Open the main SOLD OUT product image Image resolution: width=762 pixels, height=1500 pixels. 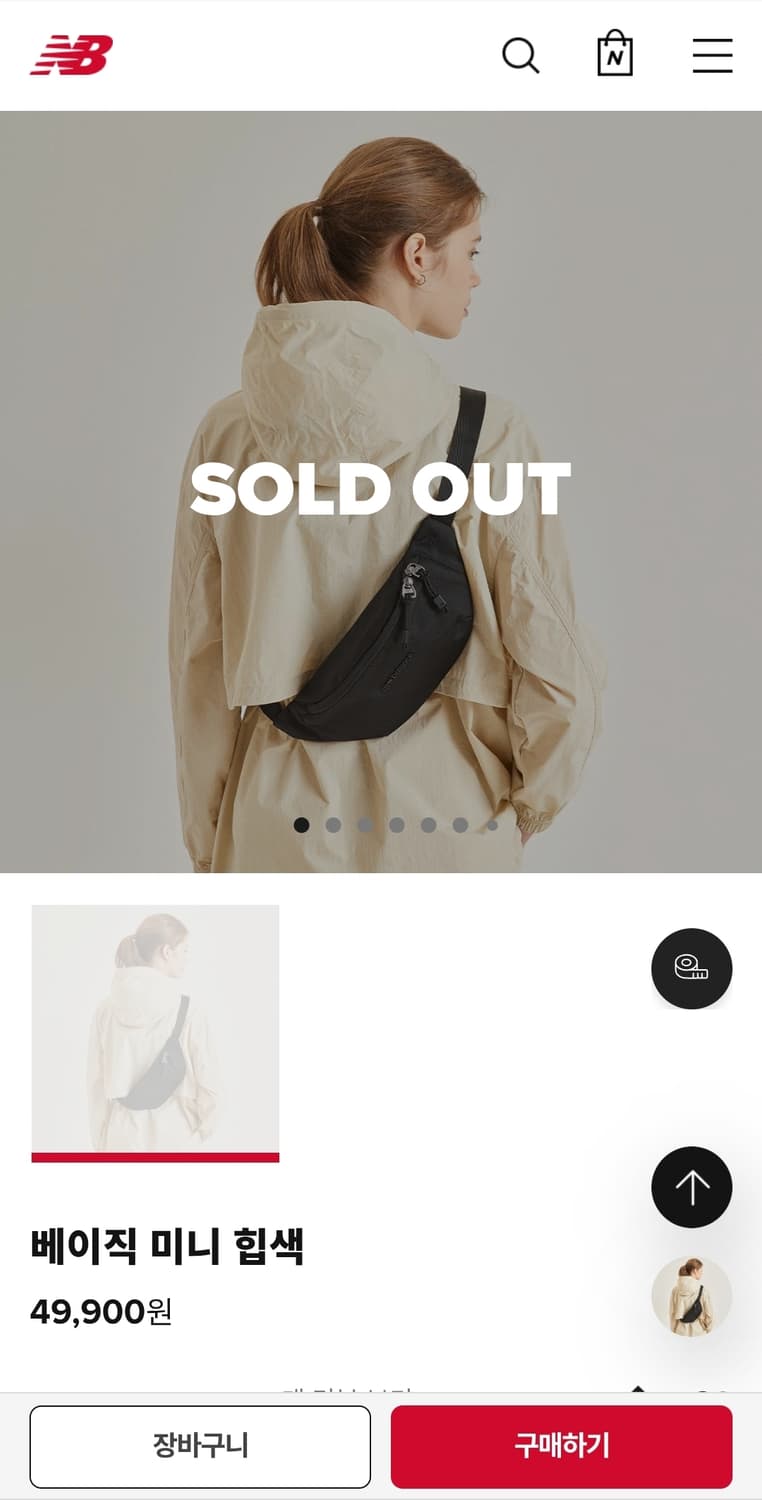(x=381, y=491)
